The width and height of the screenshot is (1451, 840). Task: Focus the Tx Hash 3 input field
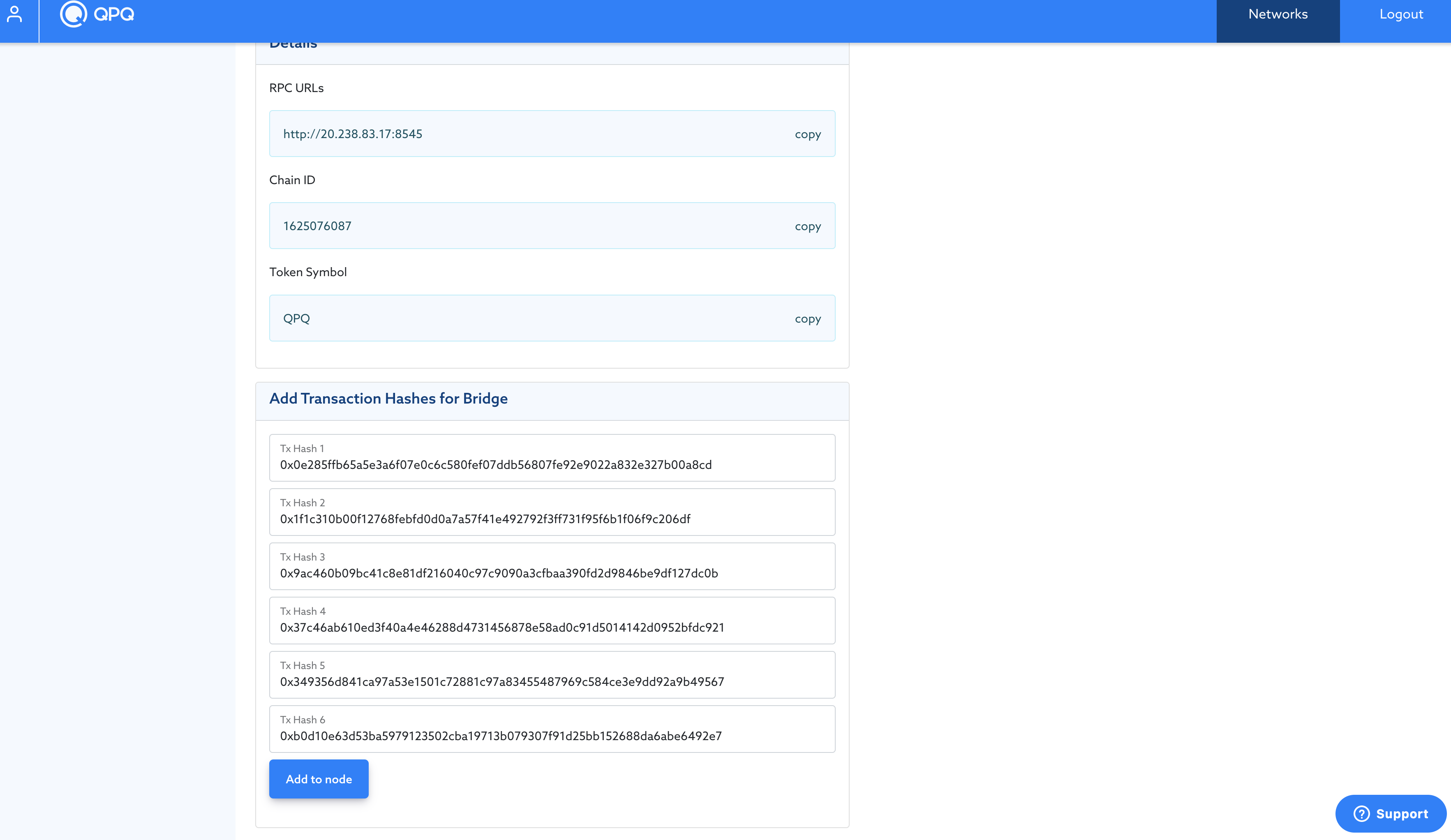tap(552, 566)
